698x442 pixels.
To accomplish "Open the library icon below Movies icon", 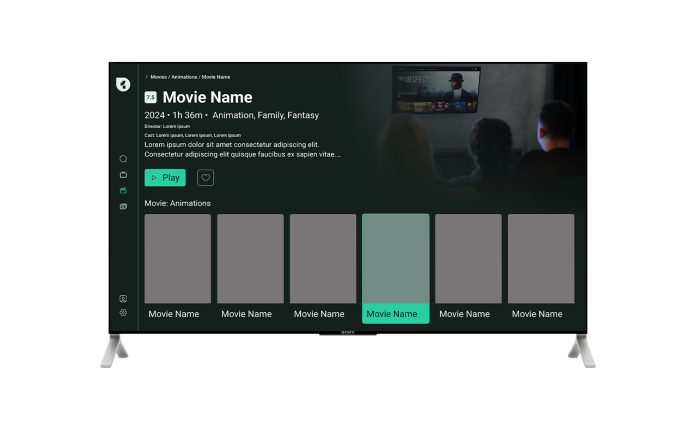I will point(123,206).
